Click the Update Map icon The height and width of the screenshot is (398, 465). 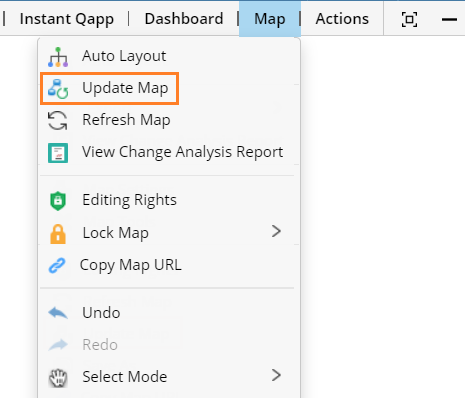click(x=58, y=89)
